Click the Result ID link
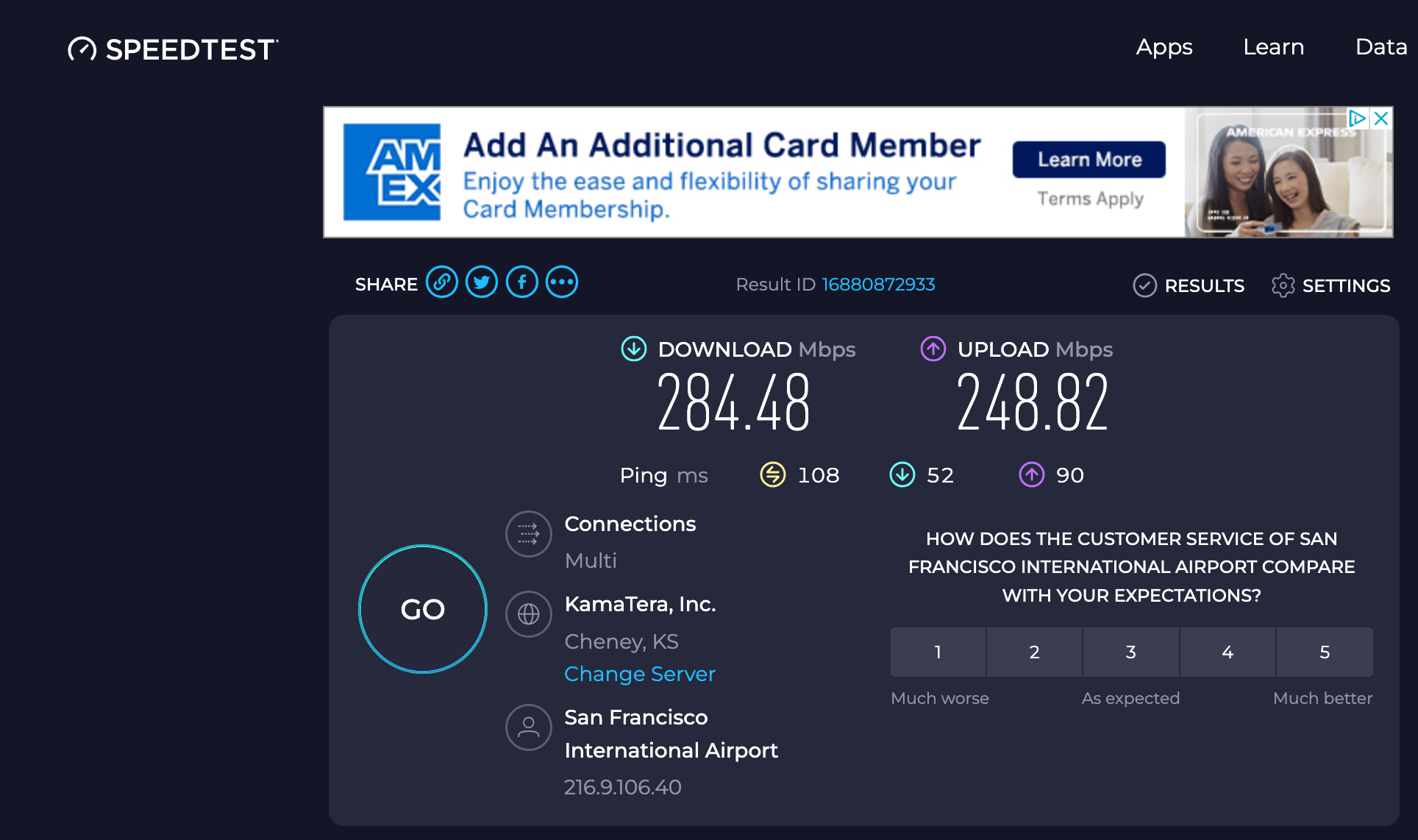Image resolution: width=1418 pixels, height=840 pixels. pyautogui.click(x=878, y=284)
